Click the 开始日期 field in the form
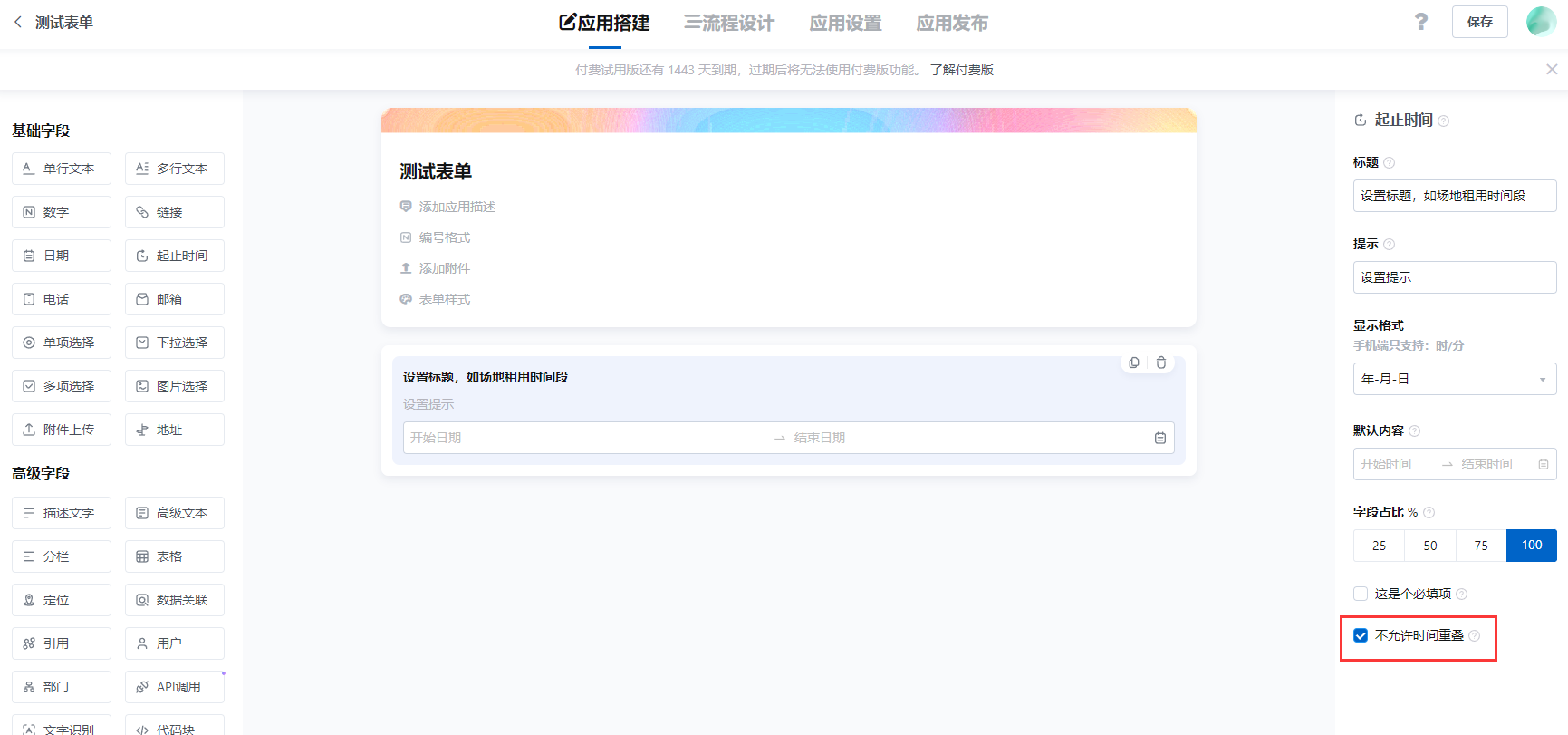The width and height of the screenshot is (1568, 735). click(587, 438)
